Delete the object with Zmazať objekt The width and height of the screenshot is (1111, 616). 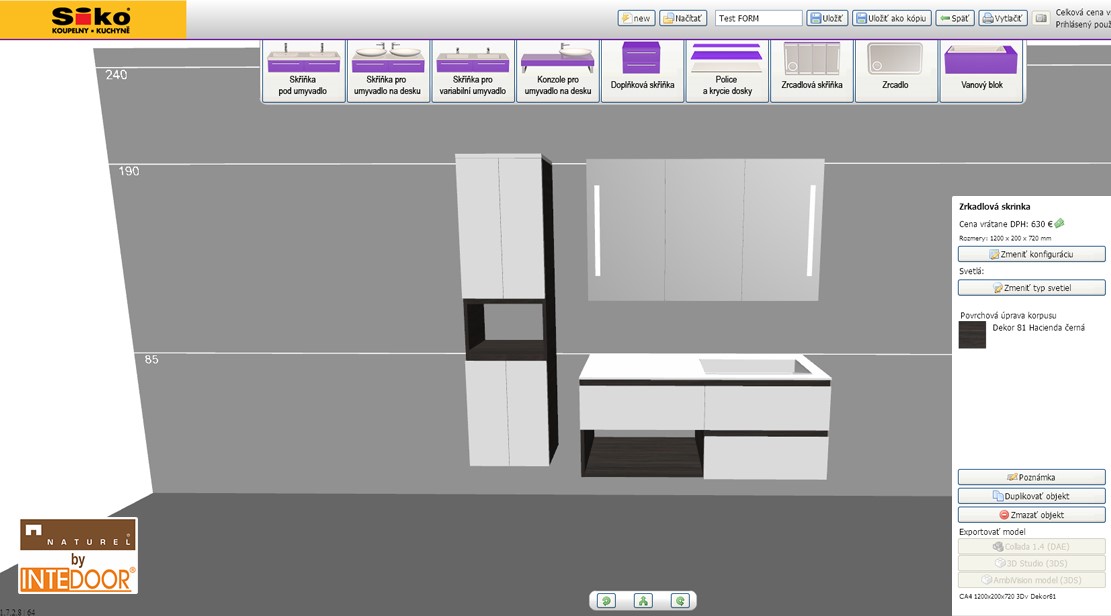point(1031,515)
